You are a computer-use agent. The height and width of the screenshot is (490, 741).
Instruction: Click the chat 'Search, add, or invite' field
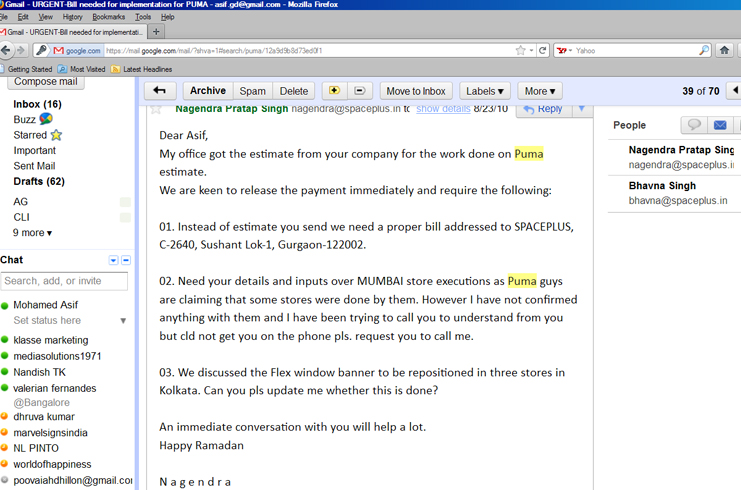[x=64, y=281]
